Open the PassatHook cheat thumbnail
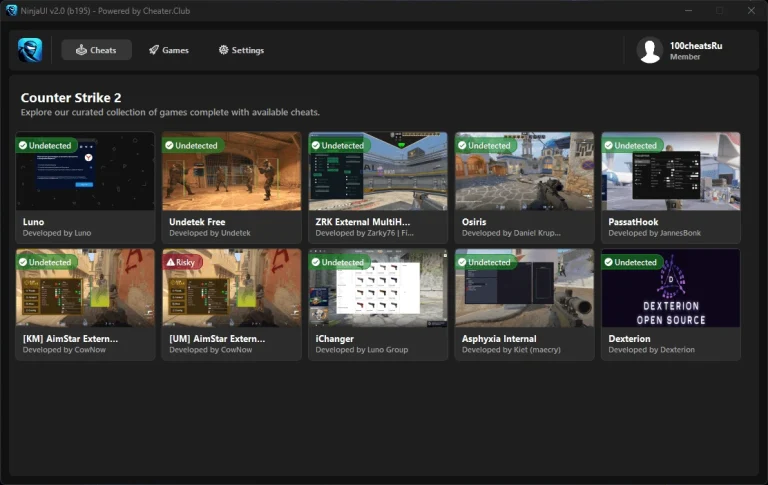This screenshot has width=768, height=485. click(671, 171)
